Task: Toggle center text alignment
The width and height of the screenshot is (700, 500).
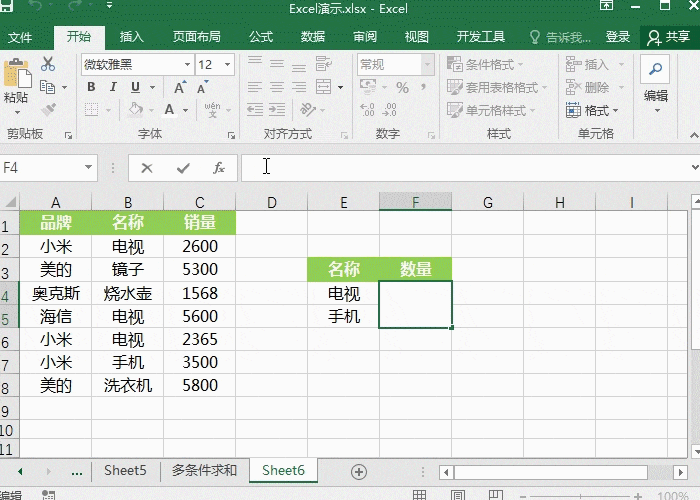Action: (x=277, y=87)
